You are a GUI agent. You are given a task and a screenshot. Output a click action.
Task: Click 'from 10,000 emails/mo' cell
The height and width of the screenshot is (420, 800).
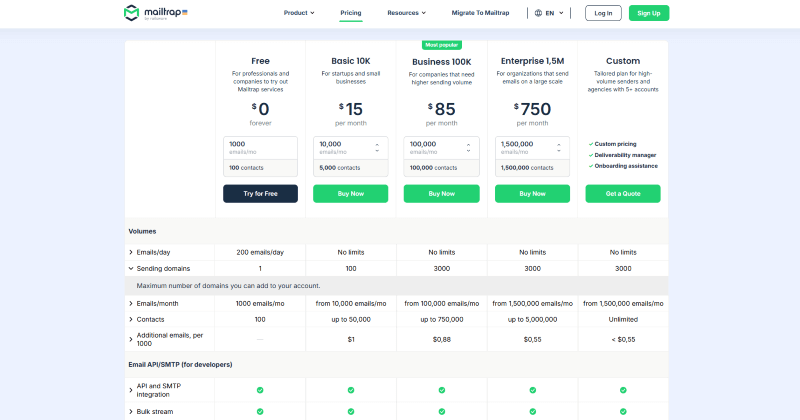point(351,303)
